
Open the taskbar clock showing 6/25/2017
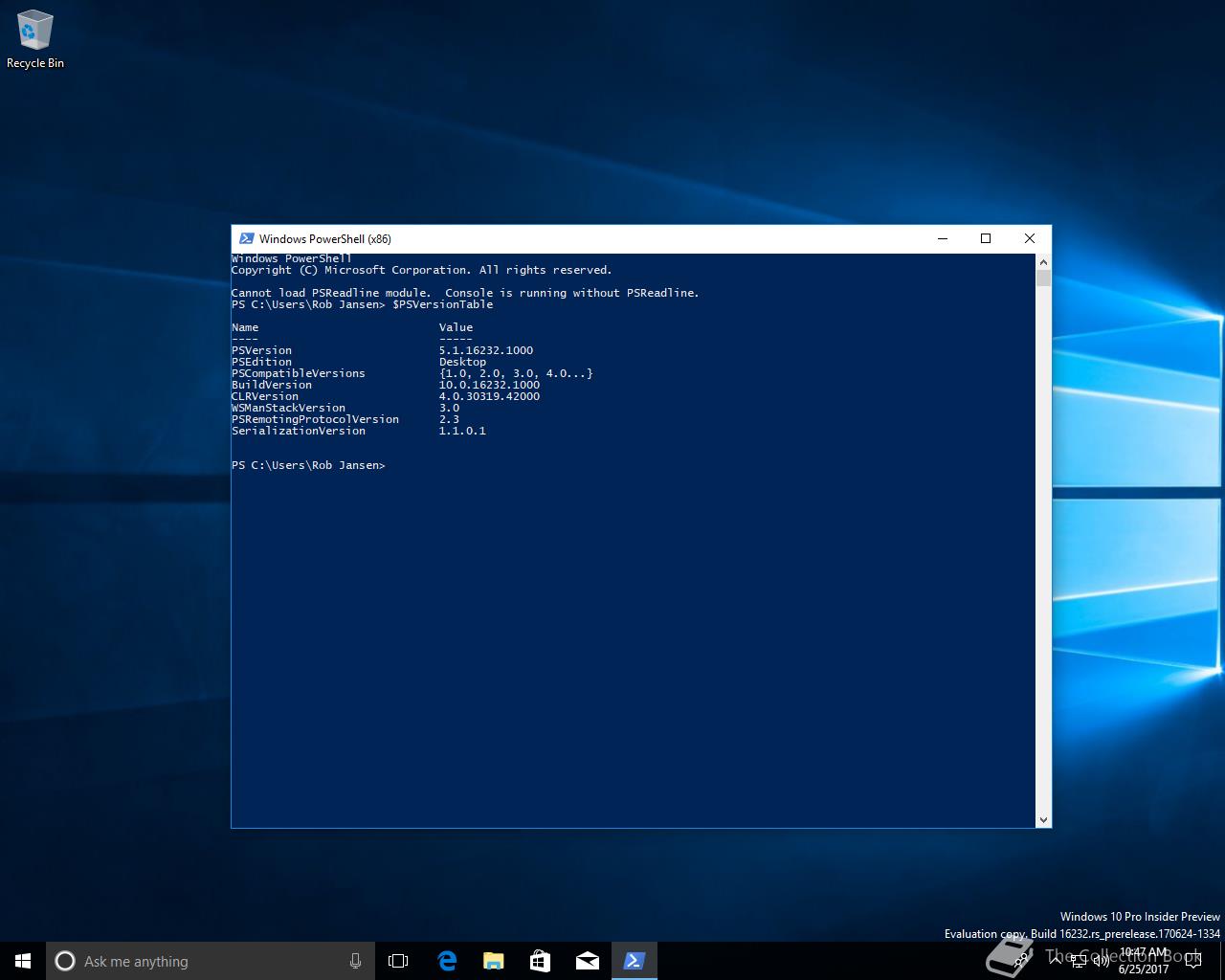click(1144, 961)
